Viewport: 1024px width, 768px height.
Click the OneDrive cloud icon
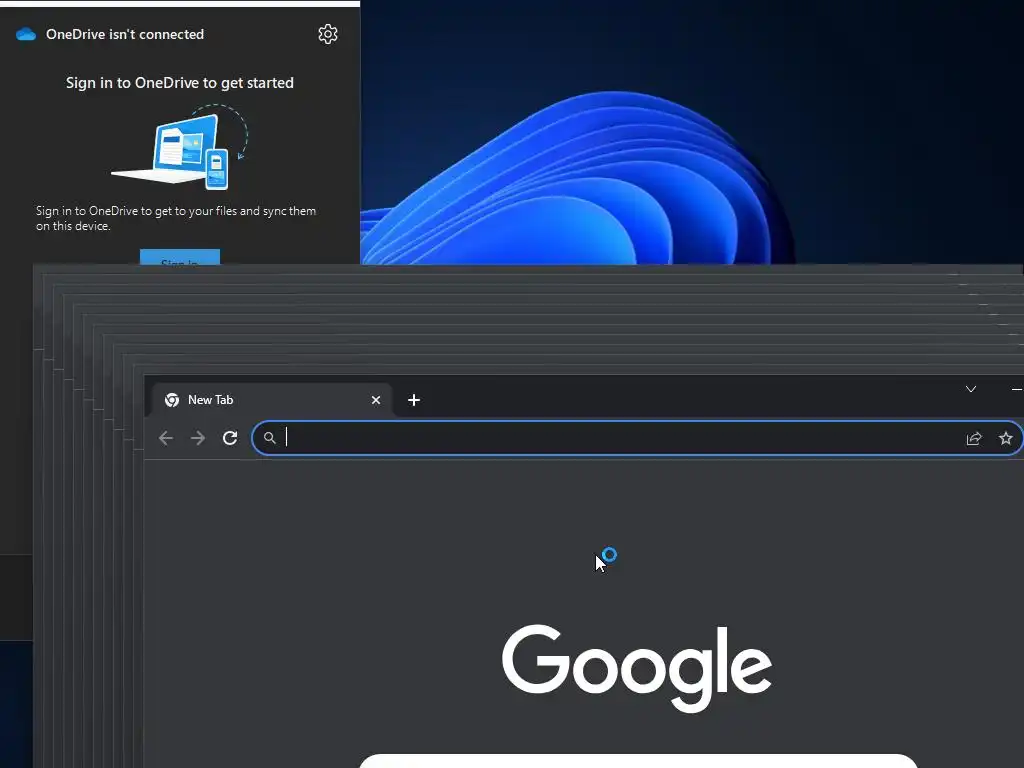coord(26,34)
